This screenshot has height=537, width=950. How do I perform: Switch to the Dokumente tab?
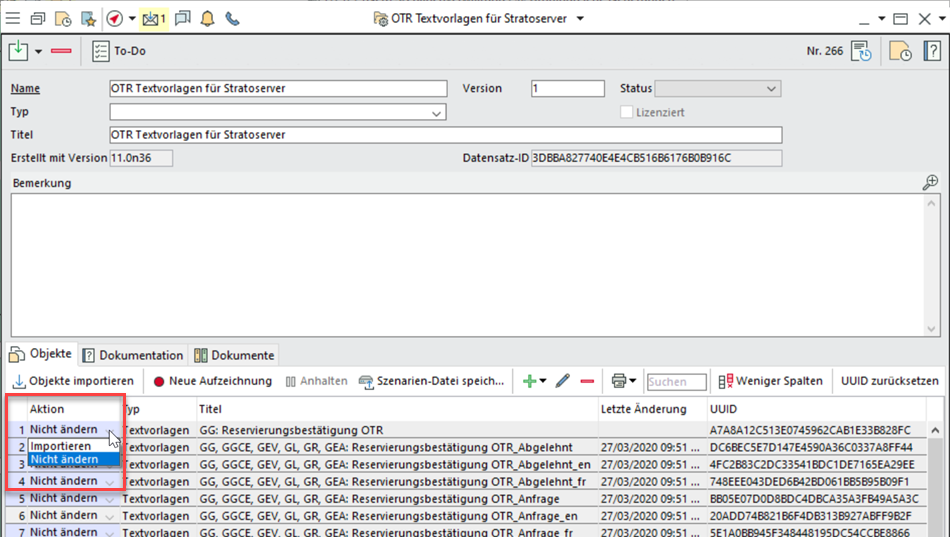233,355
